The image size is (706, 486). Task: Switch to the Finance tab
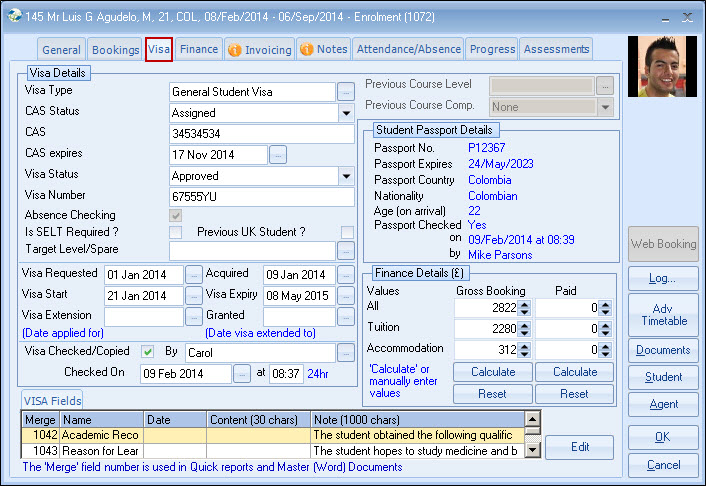click(x=199, y=49)
